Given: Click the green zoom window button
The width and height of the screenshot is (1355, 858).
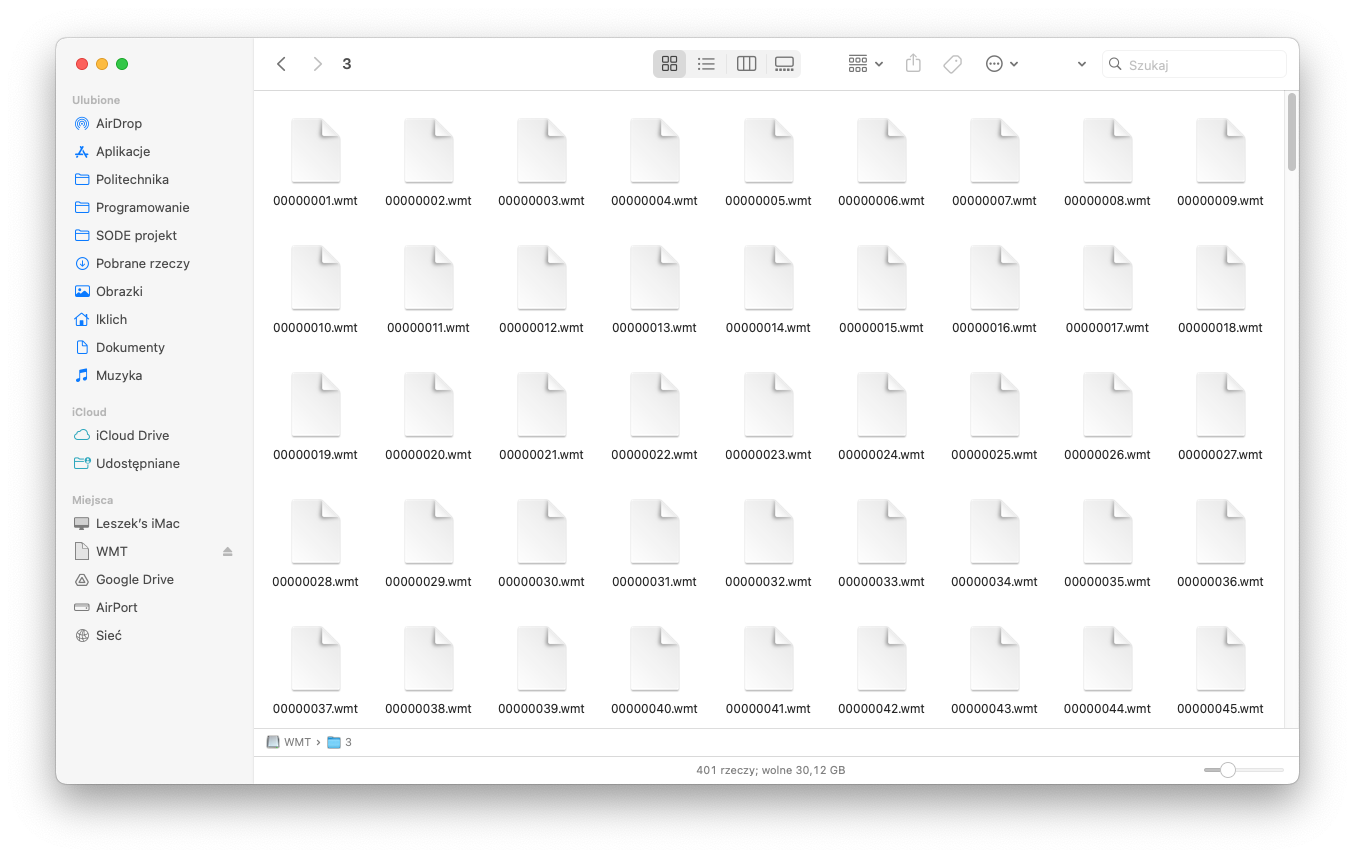Looking at the screenshot, I should pyautogui.click(x=122, y=64).
